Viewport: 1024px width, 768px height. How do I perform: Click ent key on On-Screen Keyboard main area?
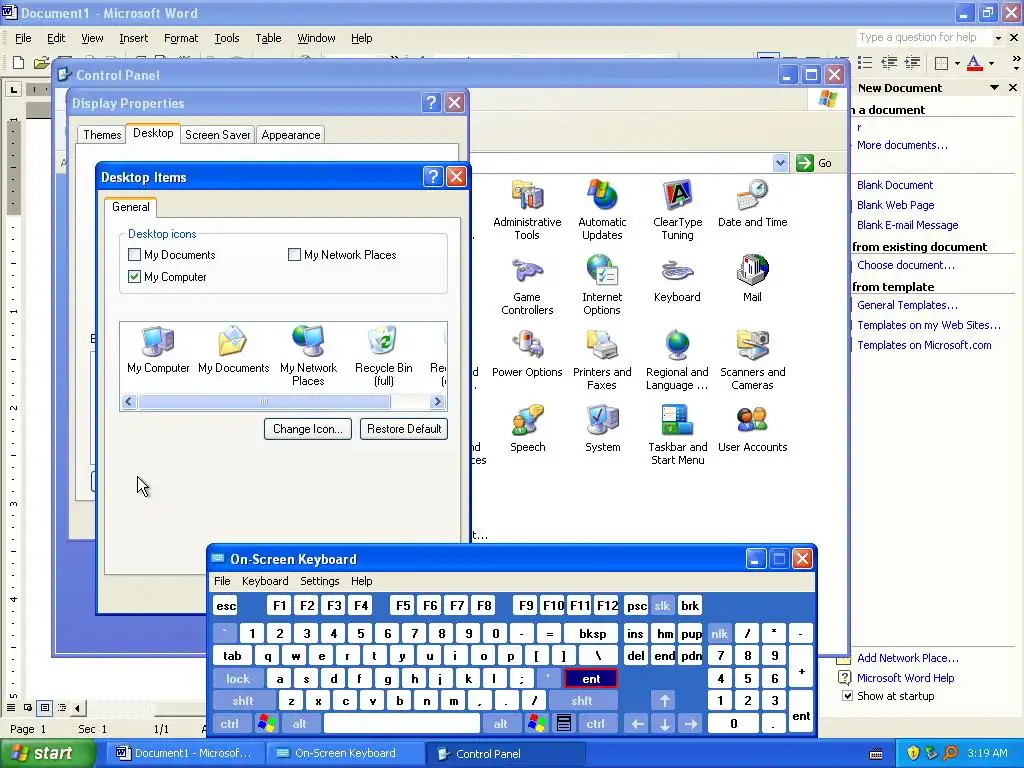pos(590,679)
